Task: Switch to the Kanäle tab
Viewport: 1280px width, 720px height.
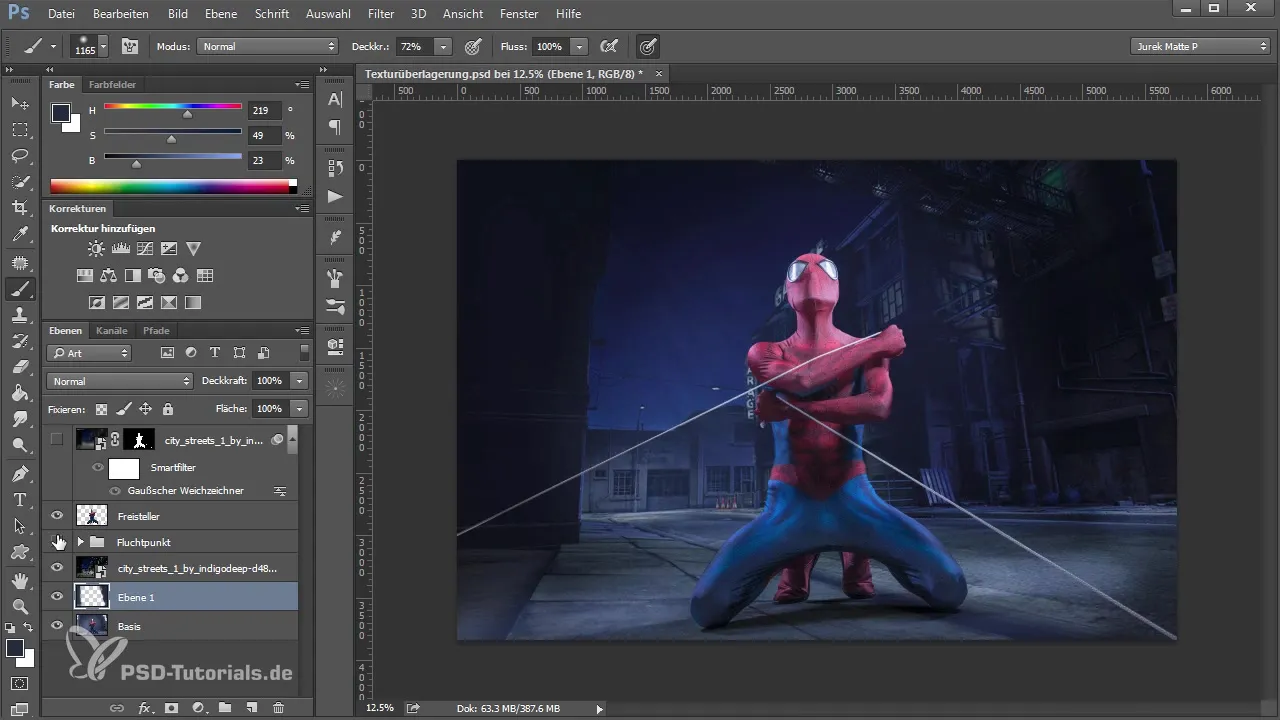Action: 112,330
